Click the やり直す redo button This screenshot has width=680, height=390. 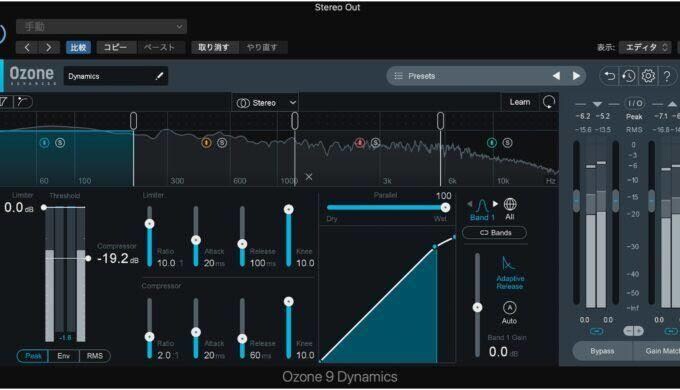(262, 47)
